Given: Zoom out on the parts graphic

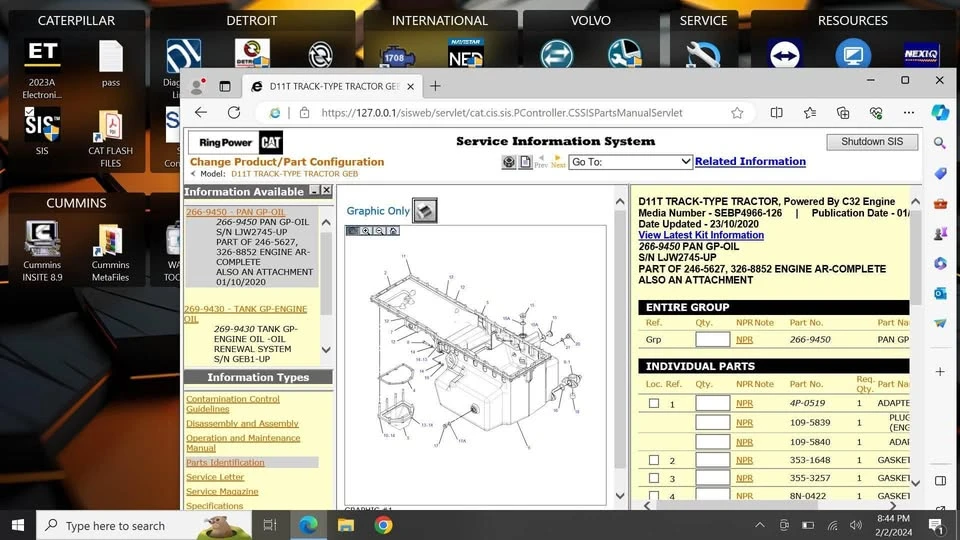Looking at the screenshot, I should point(379,231).
